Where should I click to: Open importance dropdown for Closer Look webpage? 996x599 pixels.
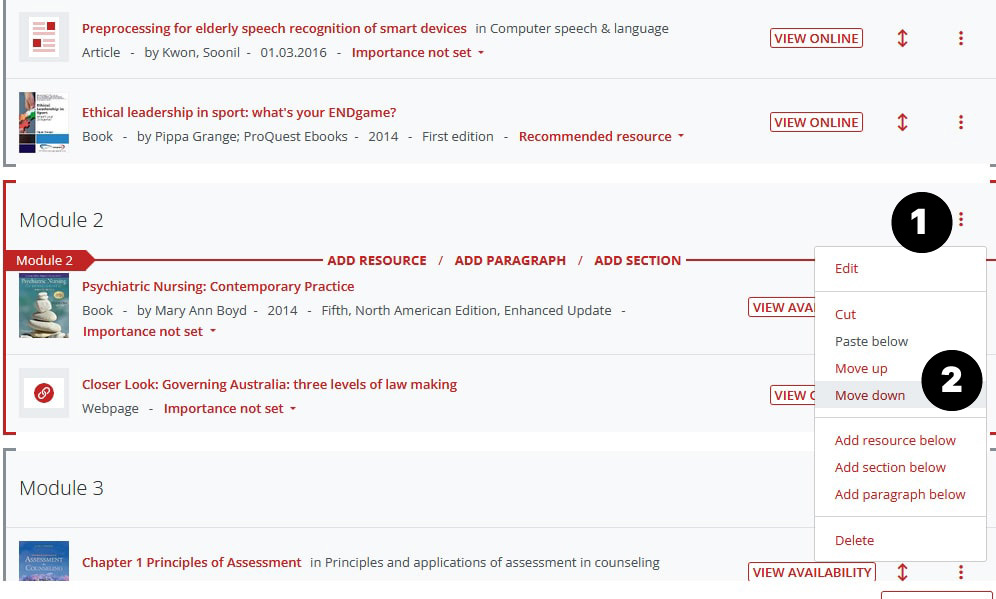[x=230, y=408]
